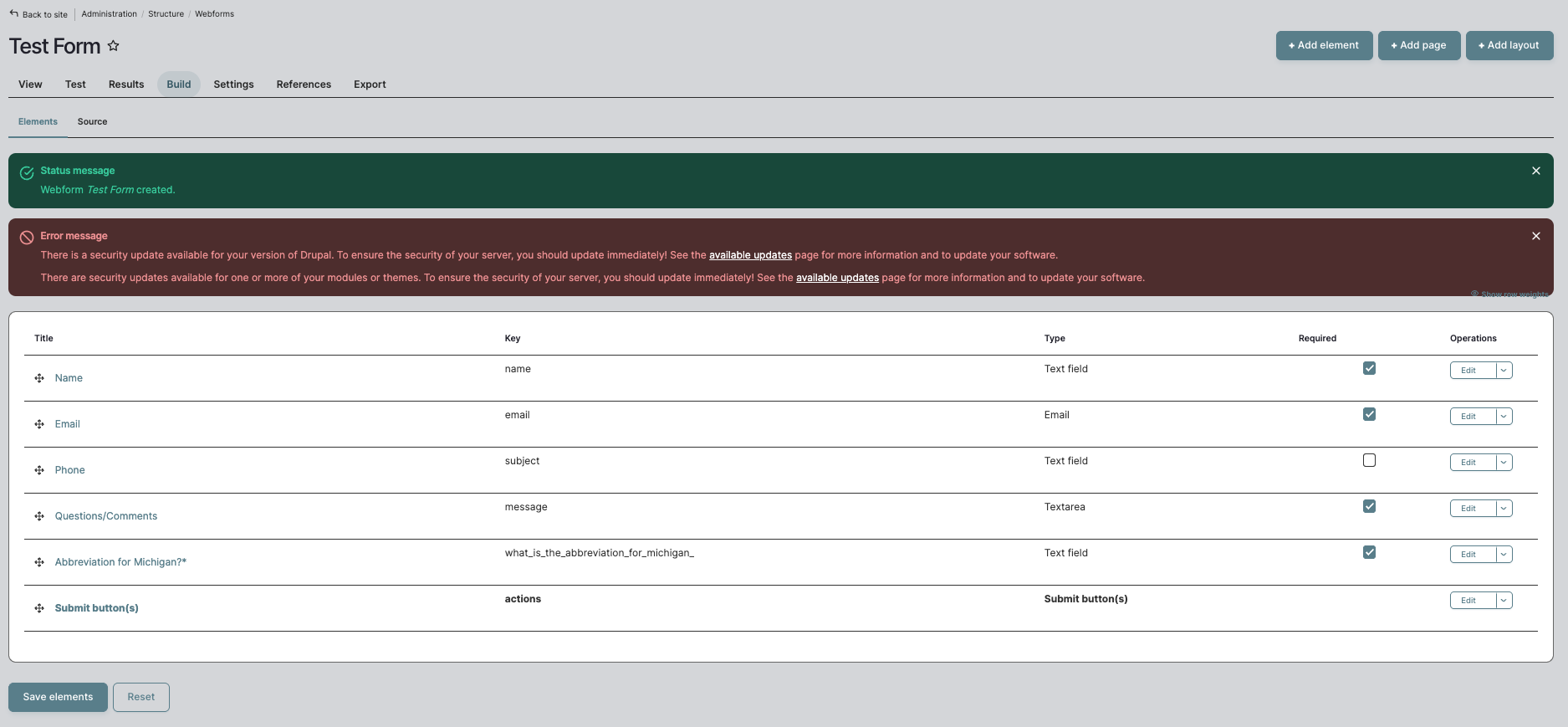Click the drag handle for Name row

click(x=39, y=378)
